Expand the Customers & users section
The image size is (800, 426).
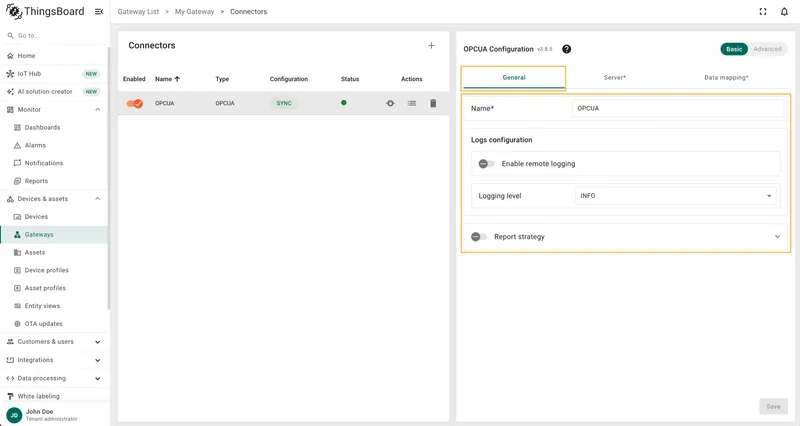[97, 342]
